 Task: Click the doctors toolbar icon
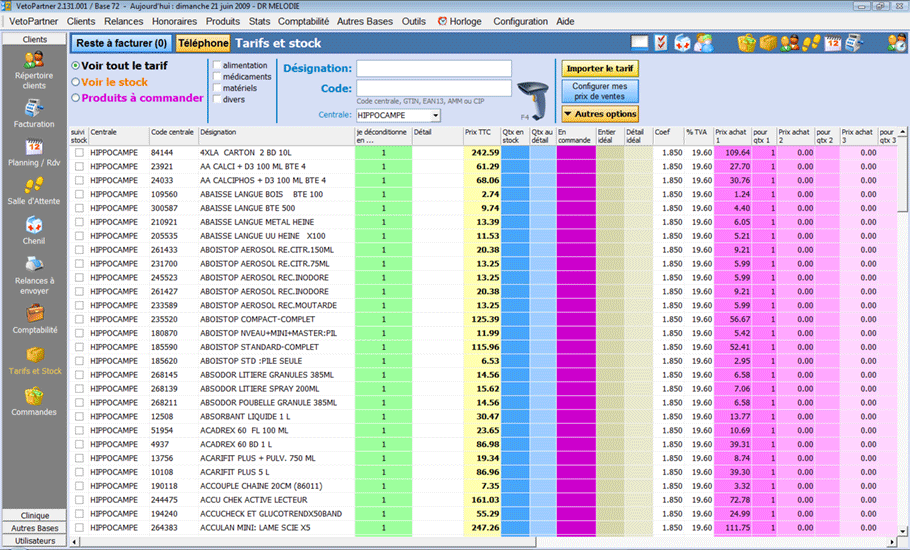[703, 43]
